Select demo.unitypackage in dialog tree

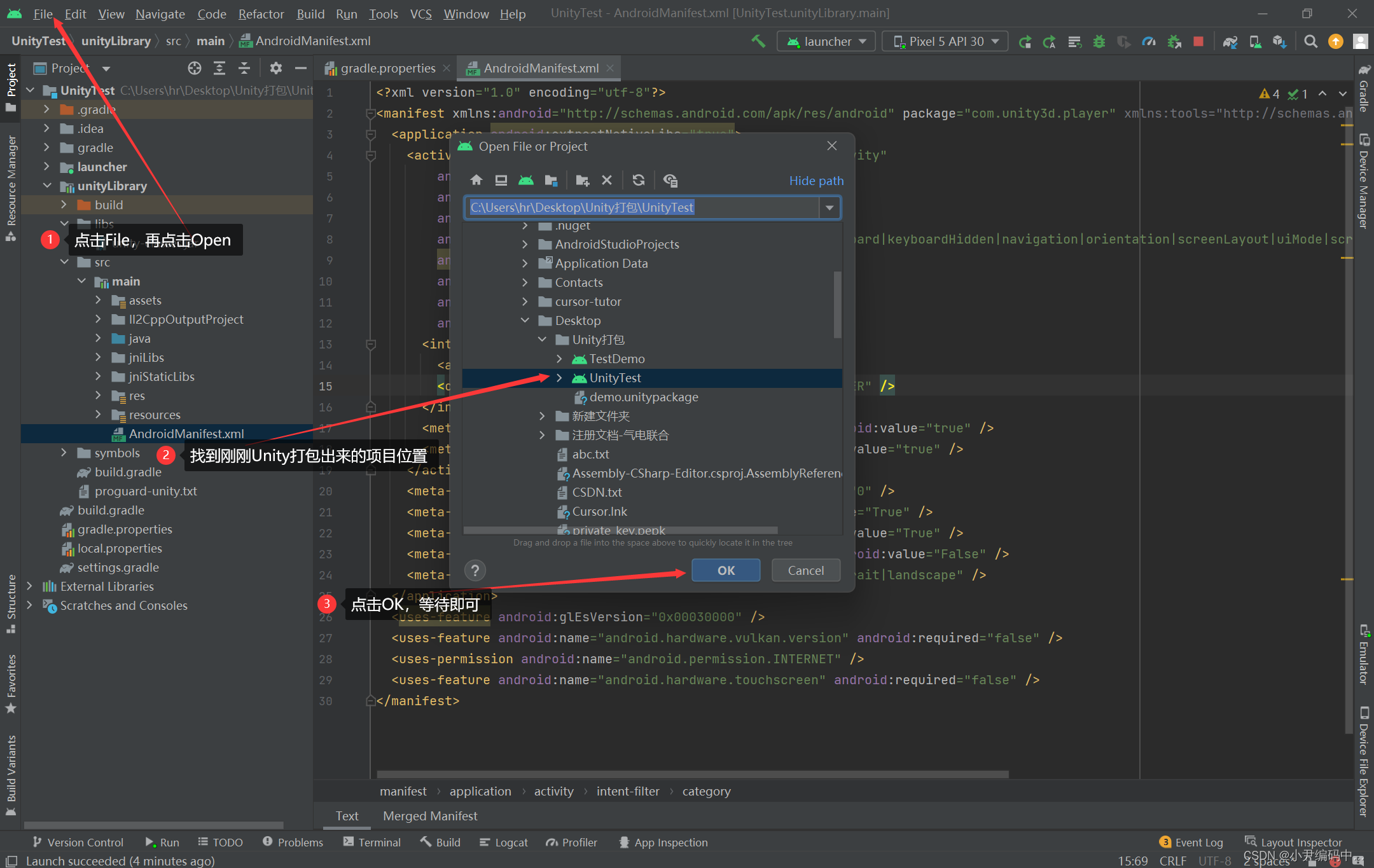click(643, 397)
